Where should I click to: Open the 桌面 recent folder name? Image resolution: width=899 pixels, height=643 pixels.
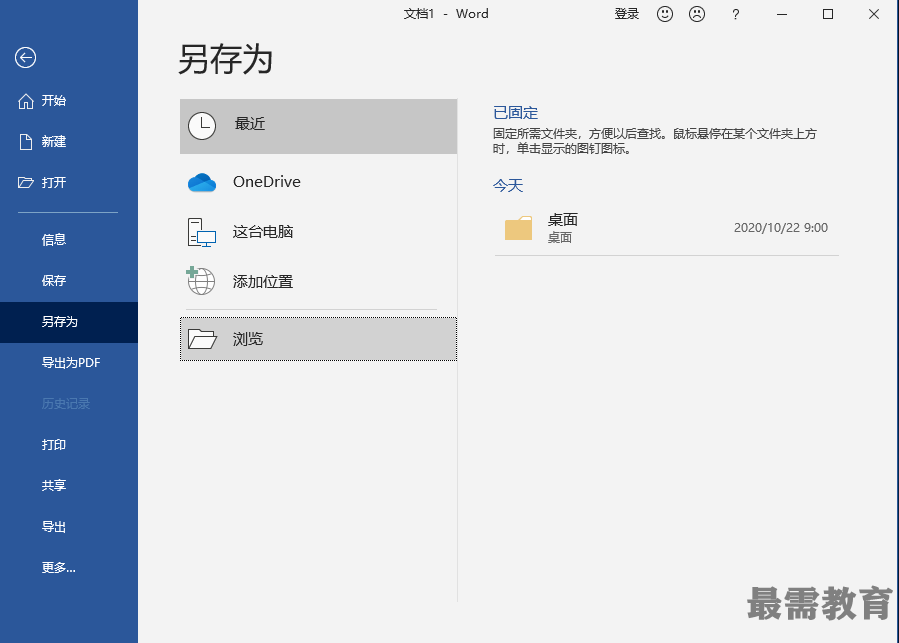click(x=563, y=220)
